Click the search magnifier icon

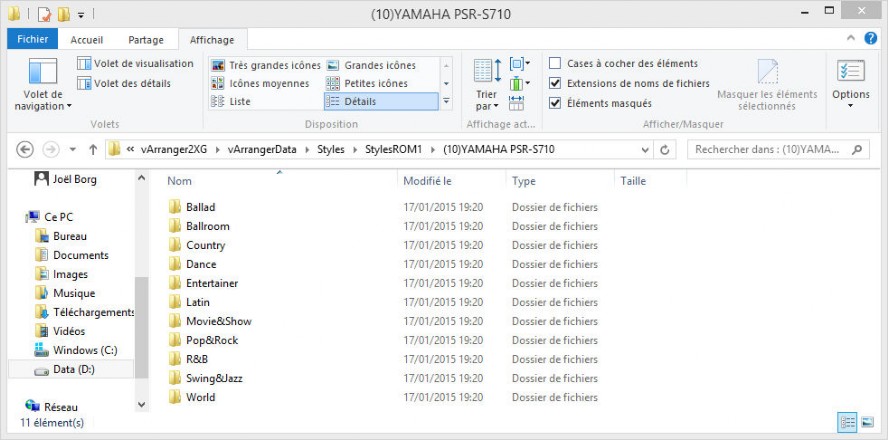[x=857, y=149]
